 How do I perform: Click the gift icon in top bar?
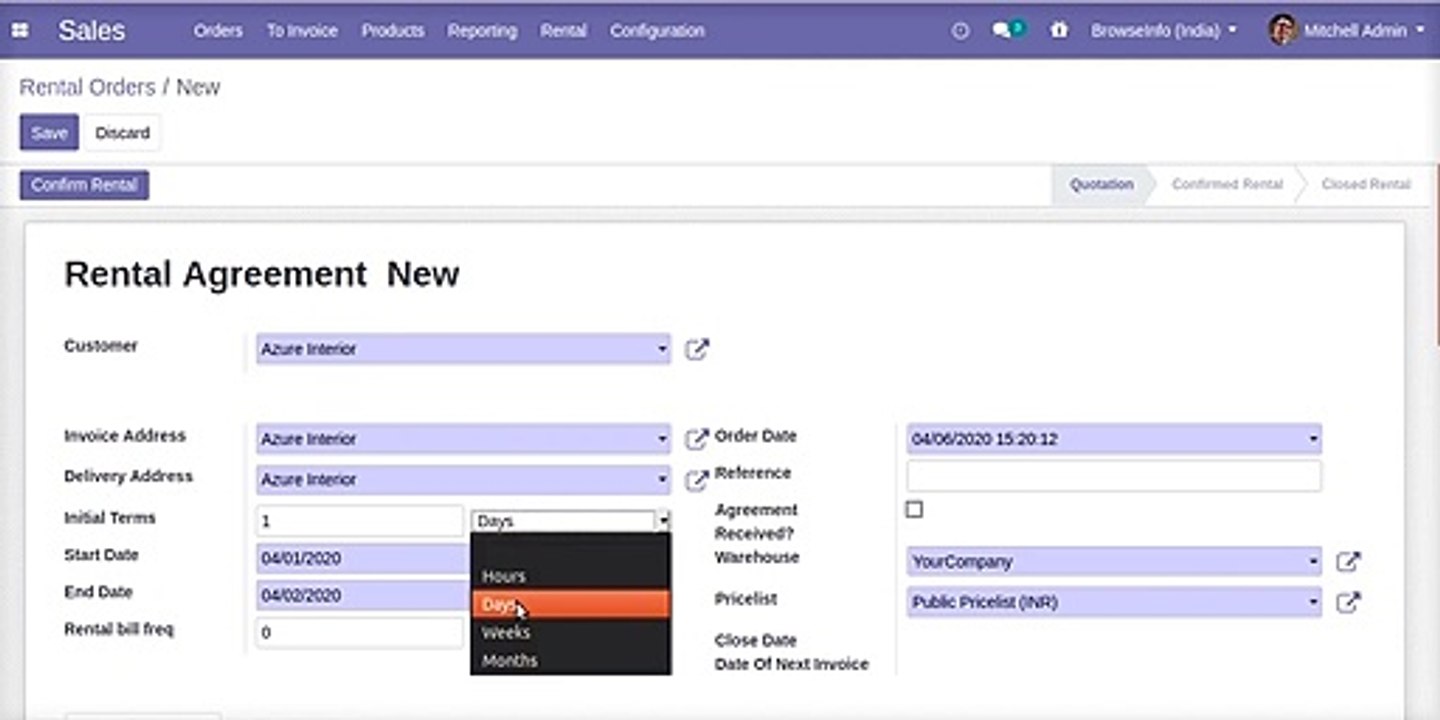(x=1059, y=31)
